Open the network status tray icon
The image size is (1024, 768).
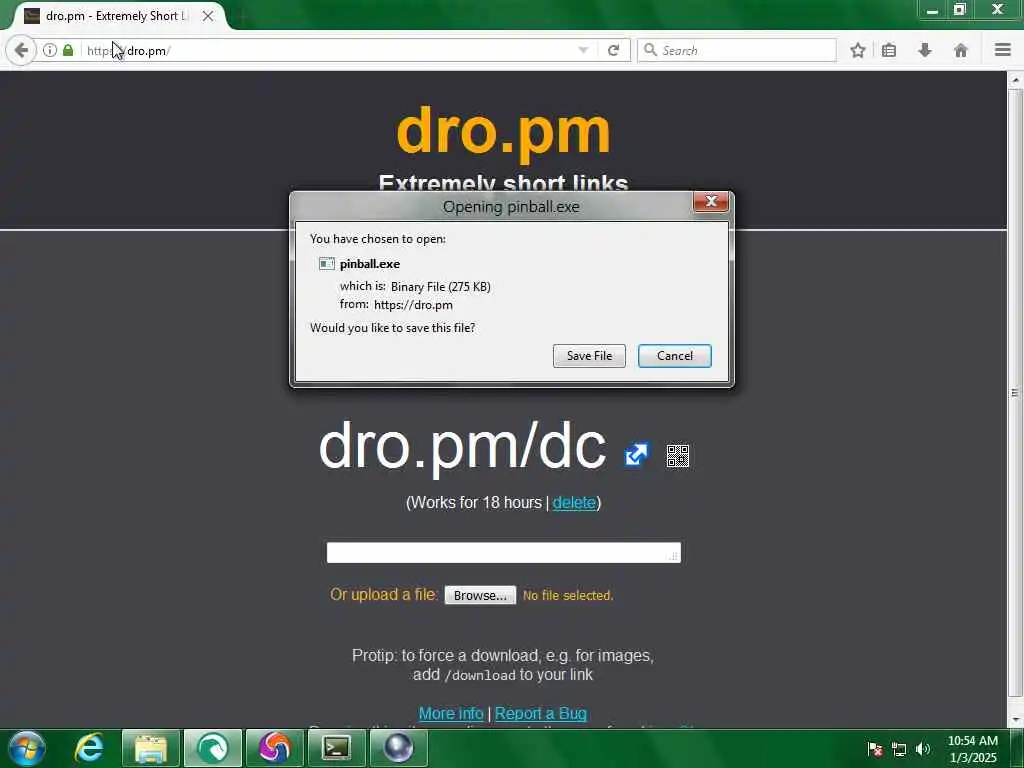(x=899, y=749)
